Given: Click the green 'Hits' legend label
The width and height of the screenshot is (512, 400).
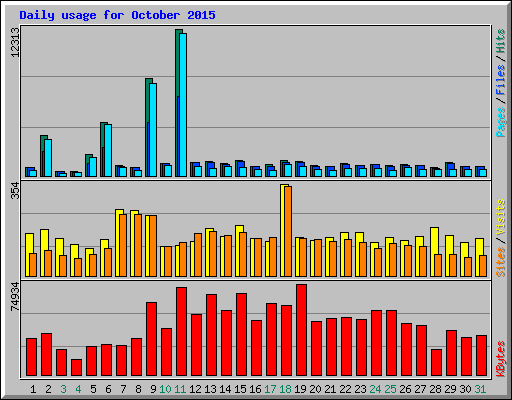Looking at the screenshot, I should [x=500, y=41].
